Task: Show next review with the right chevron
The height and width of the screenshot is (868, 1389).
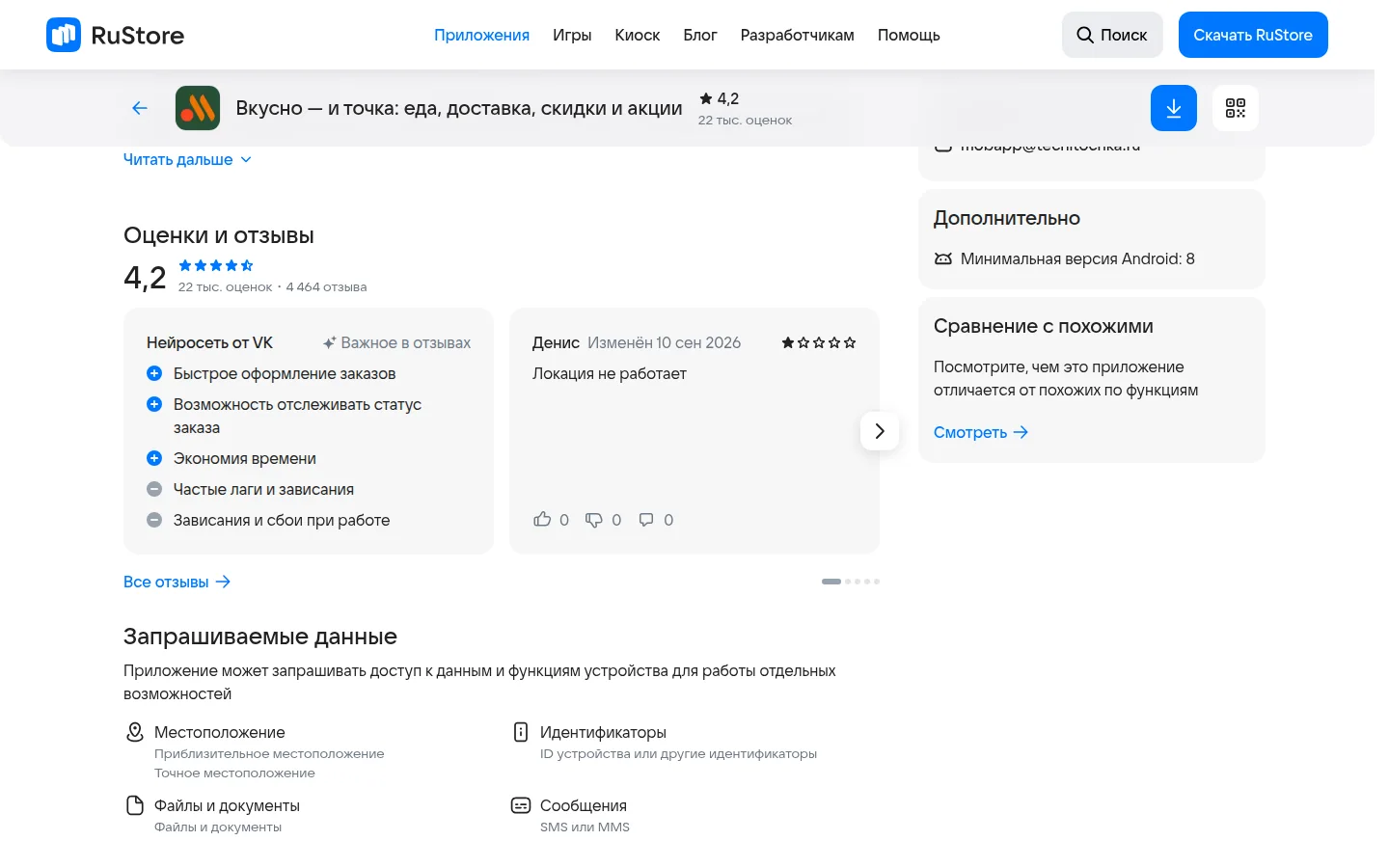Action: [x=880, y=431]
